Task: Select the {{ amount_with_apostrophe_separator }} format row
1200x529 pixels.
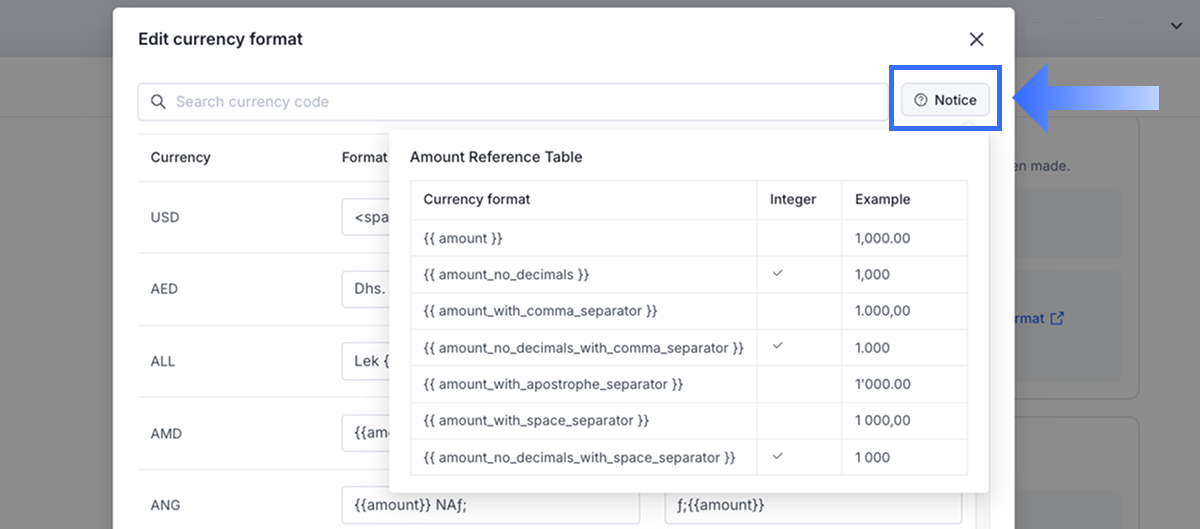Action: point(553,384)
